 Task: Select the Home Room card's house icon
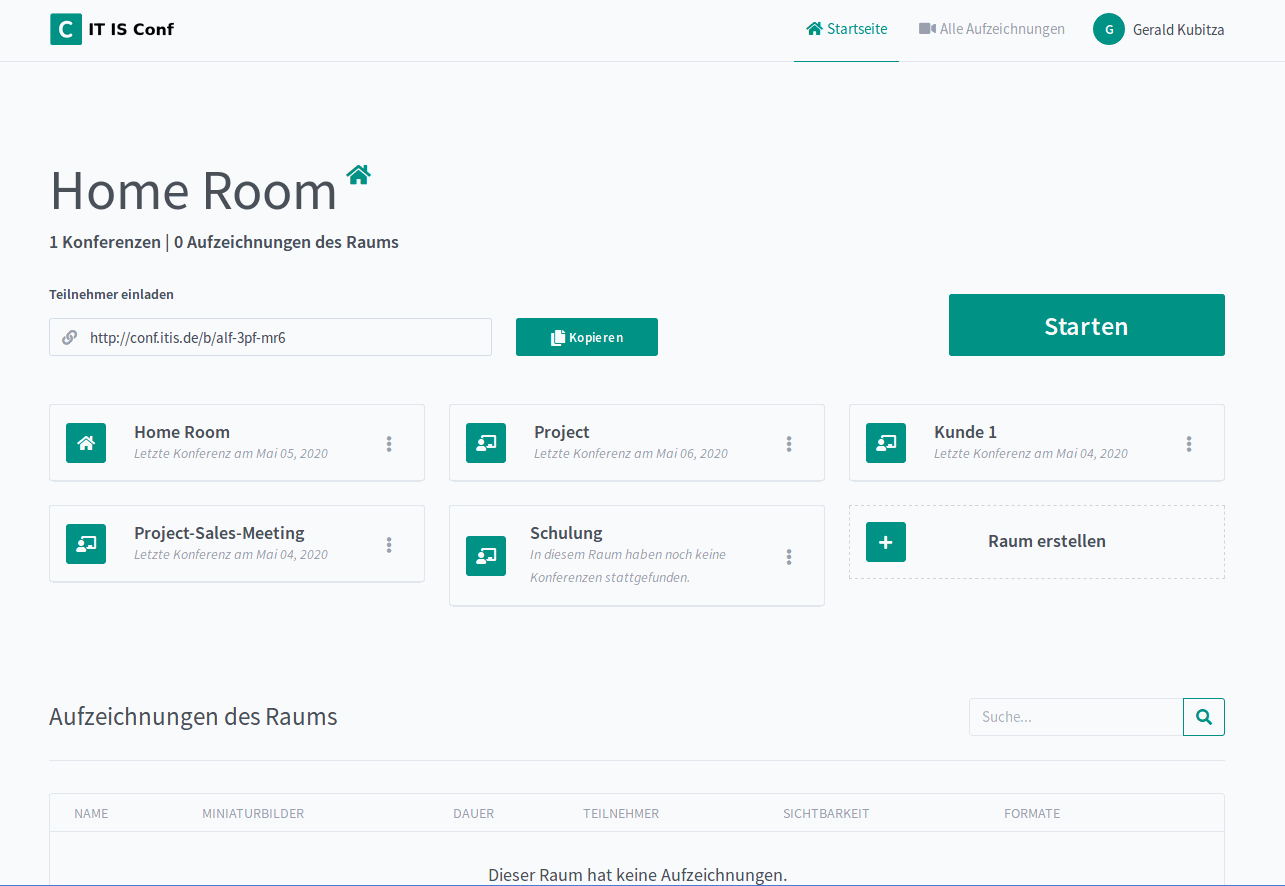86,442
